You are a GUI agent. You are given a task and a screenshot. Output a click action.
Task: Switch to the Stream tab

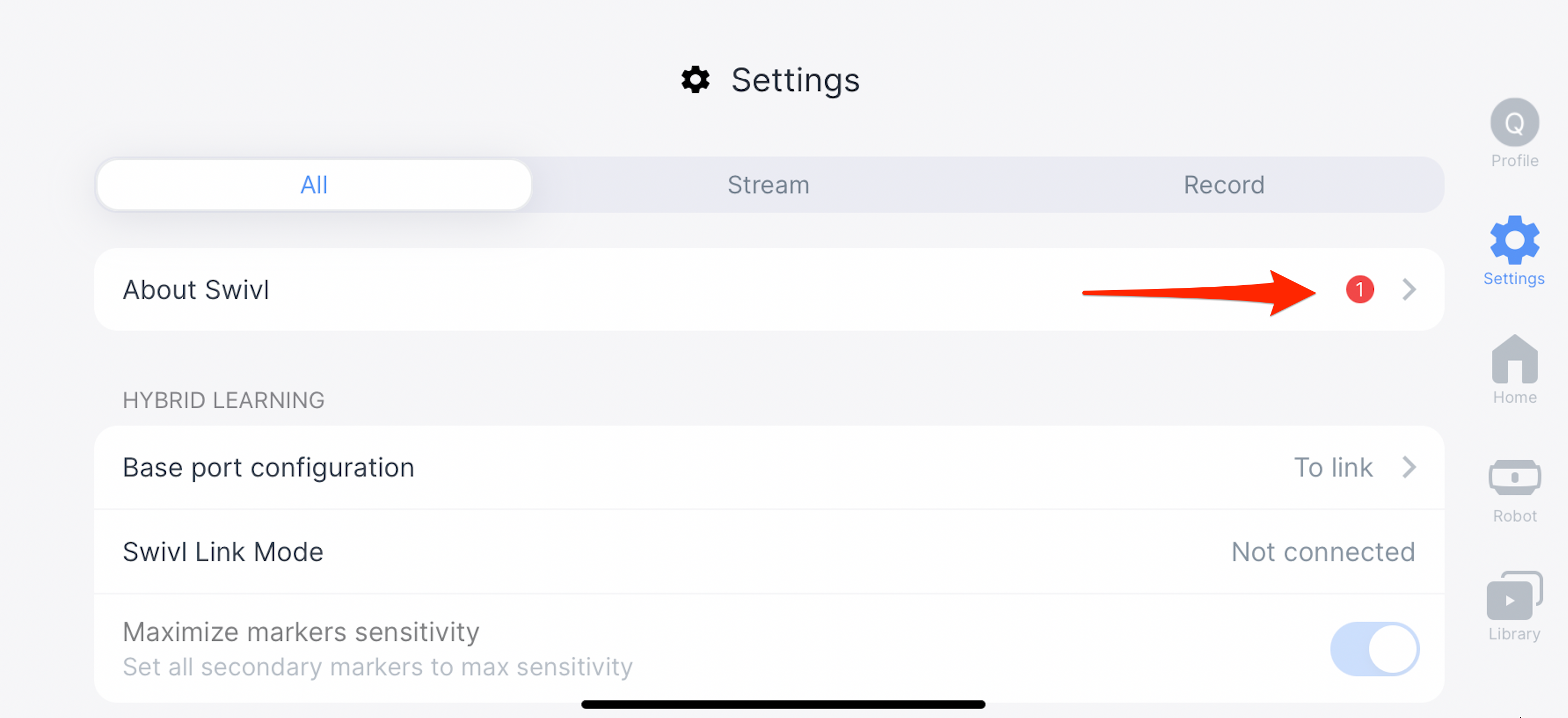[x=769, y=185]
